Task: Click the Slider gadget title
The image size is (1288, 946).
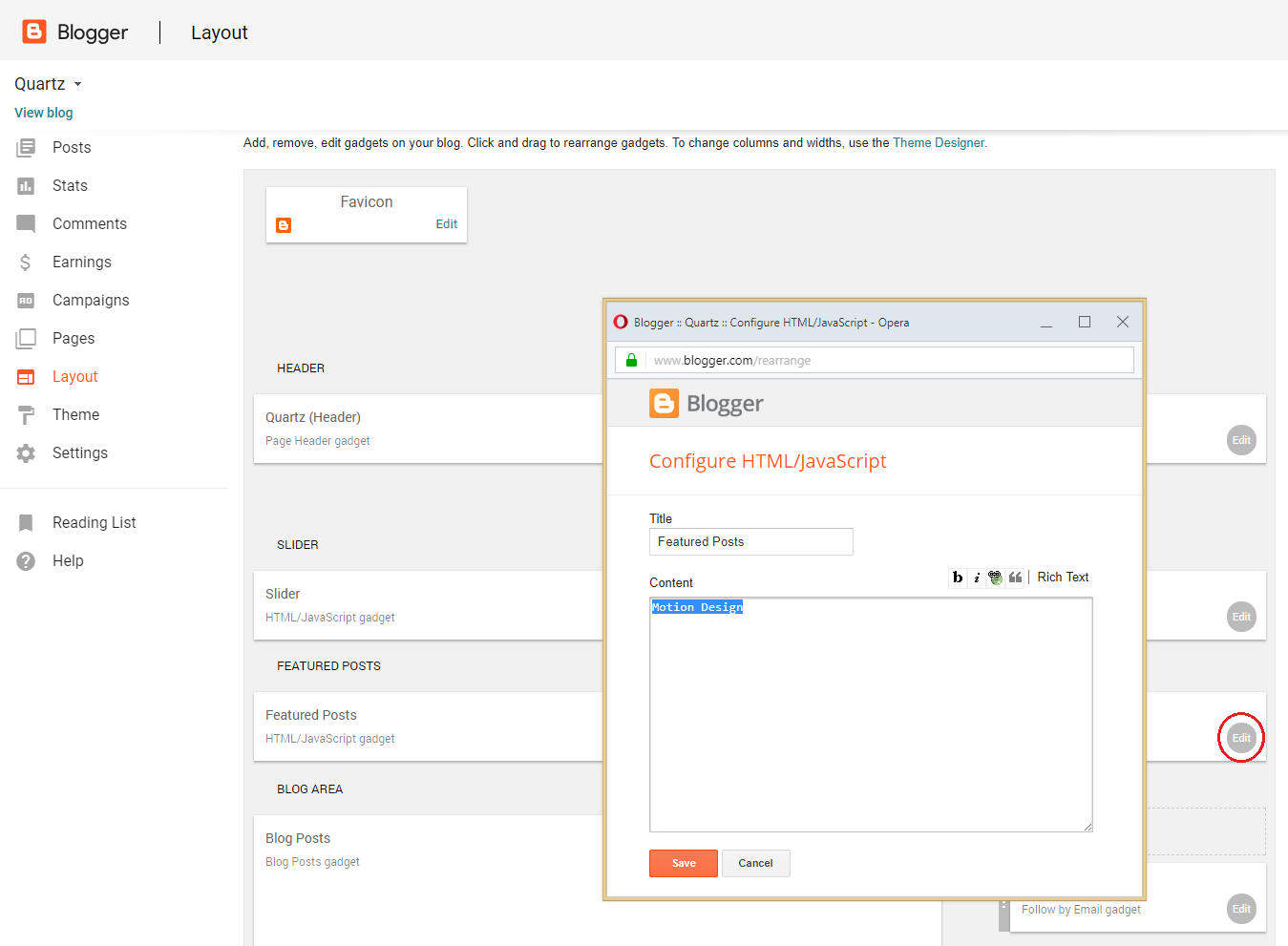Action: click(x=283, y=594)
